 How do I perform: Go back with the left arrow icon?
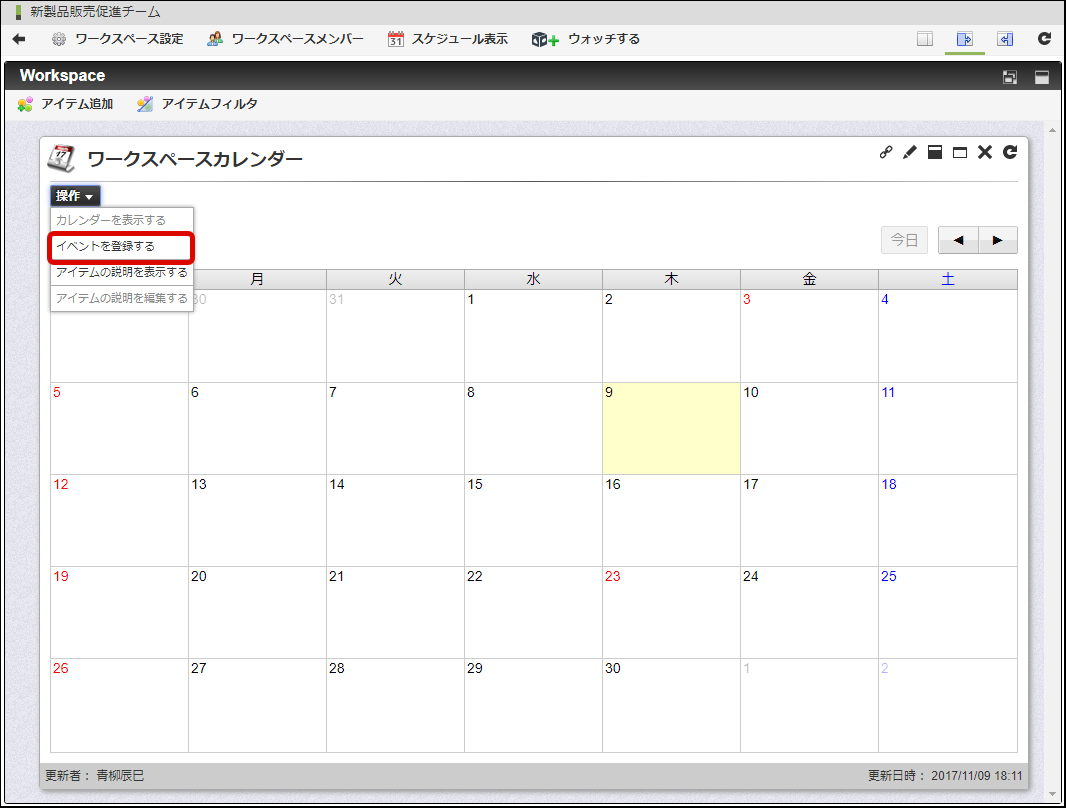[x=19, y=39]
